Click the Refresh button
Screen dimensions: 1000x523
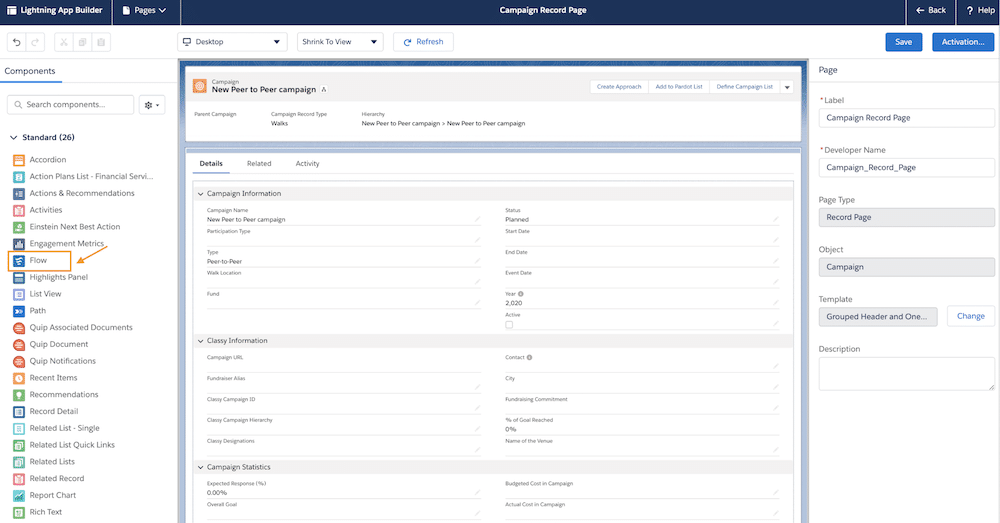423,42
